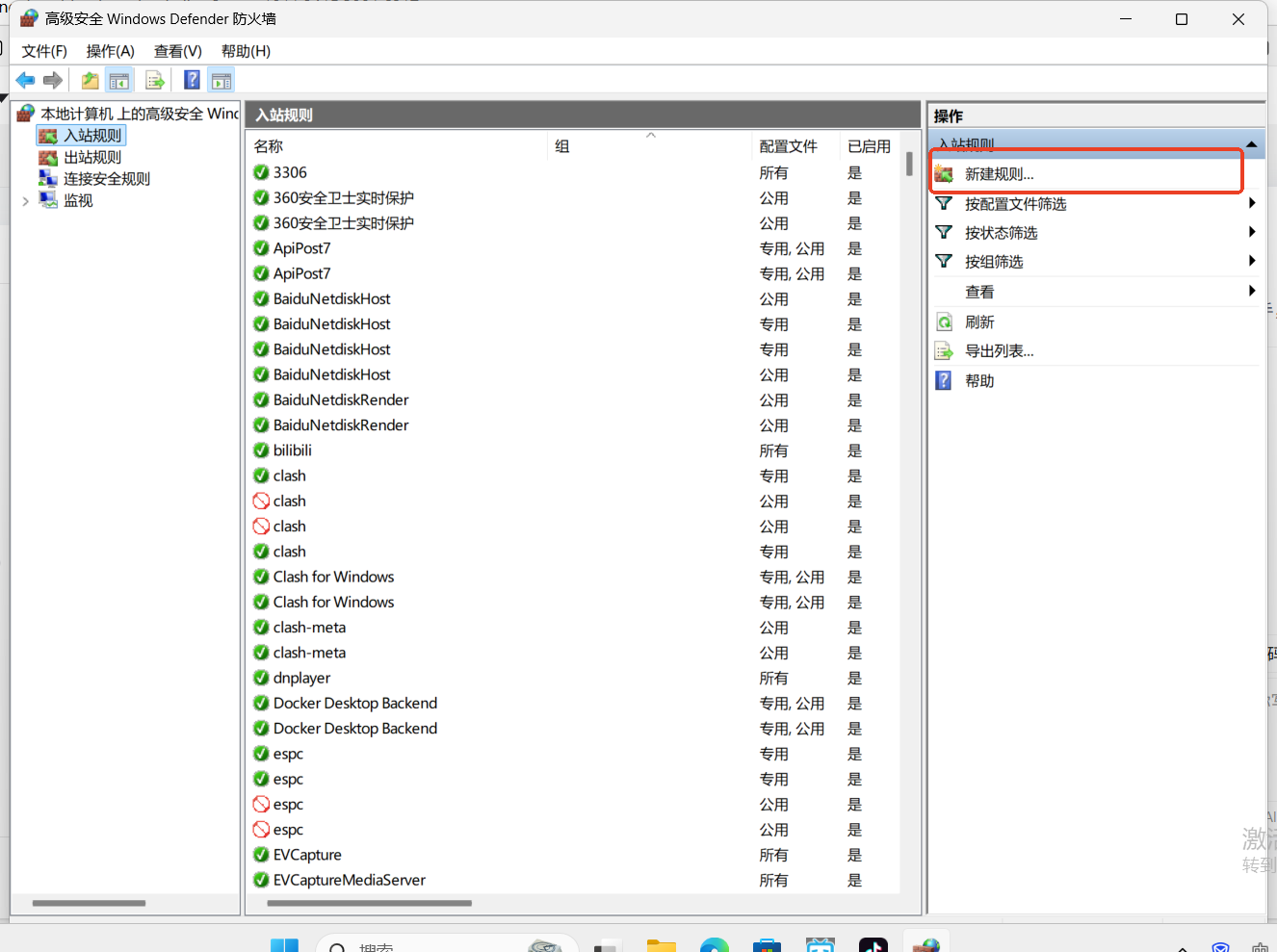Click the blue question-mark Help toolbar icon
1277x952 pixels.
[193, 80]
